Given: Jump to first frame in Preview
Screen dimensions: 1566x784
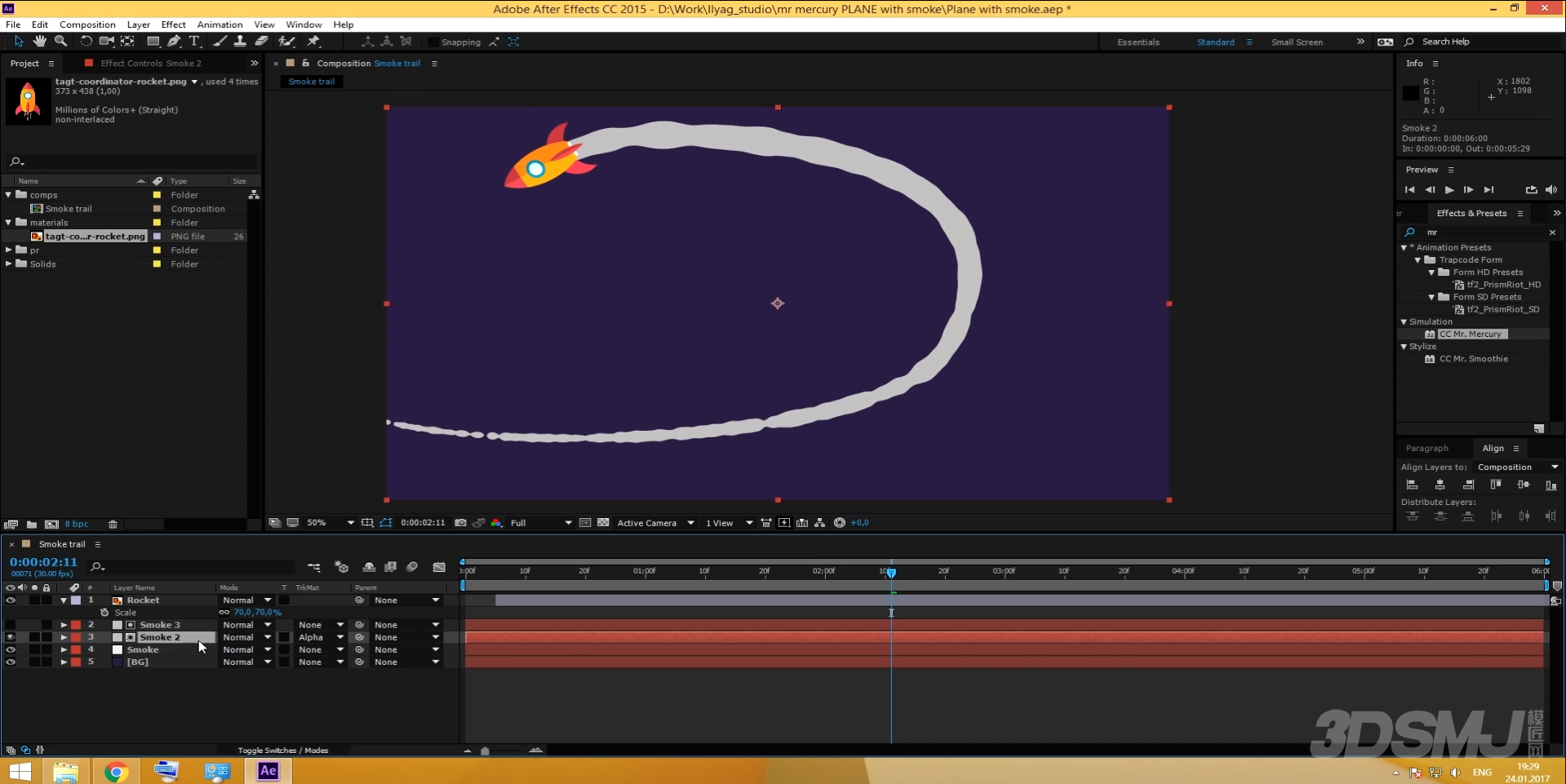Looking at the screenshot, I should [1409, 190].
